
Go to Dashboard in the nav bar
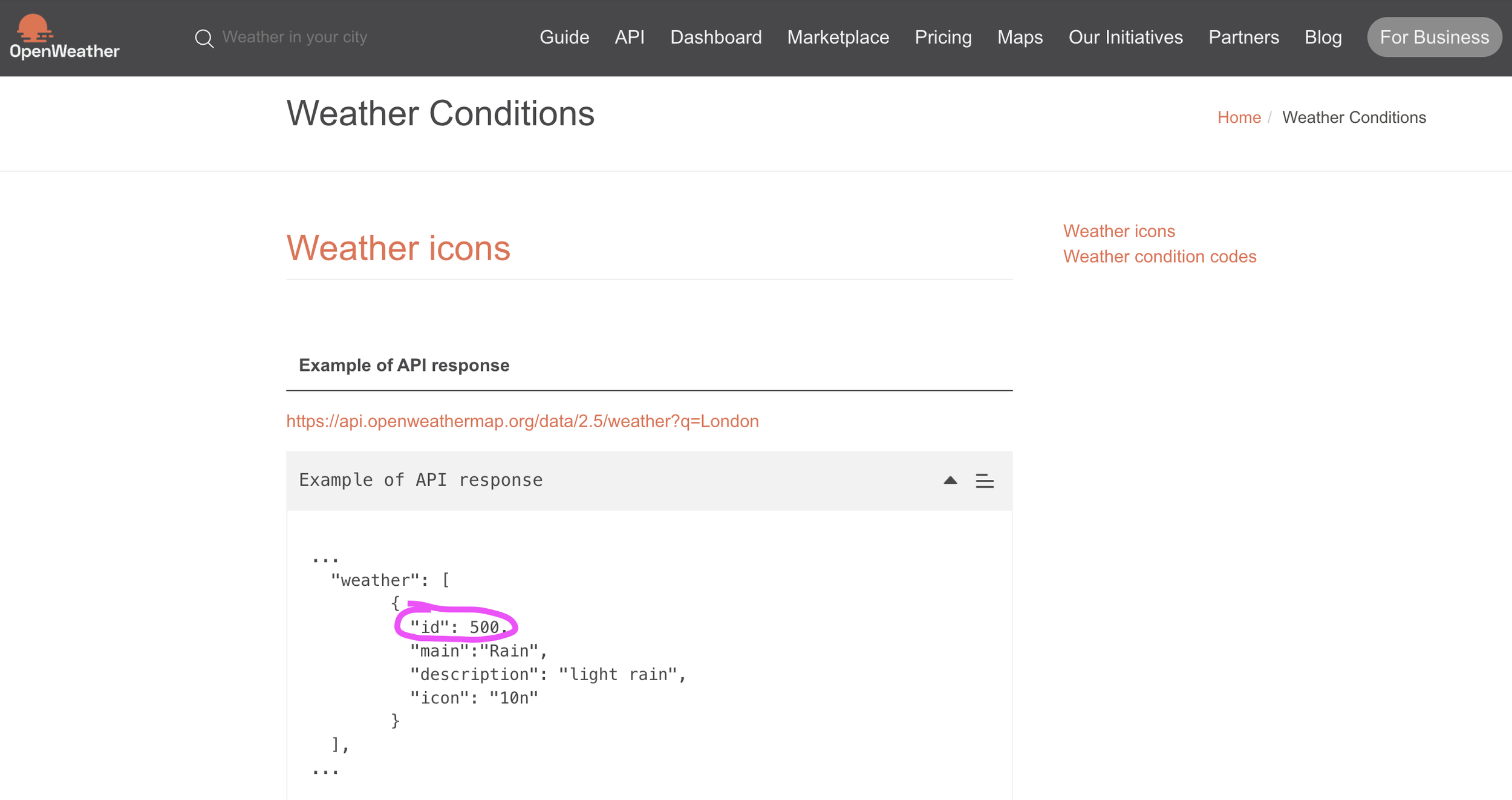[716, 38]
